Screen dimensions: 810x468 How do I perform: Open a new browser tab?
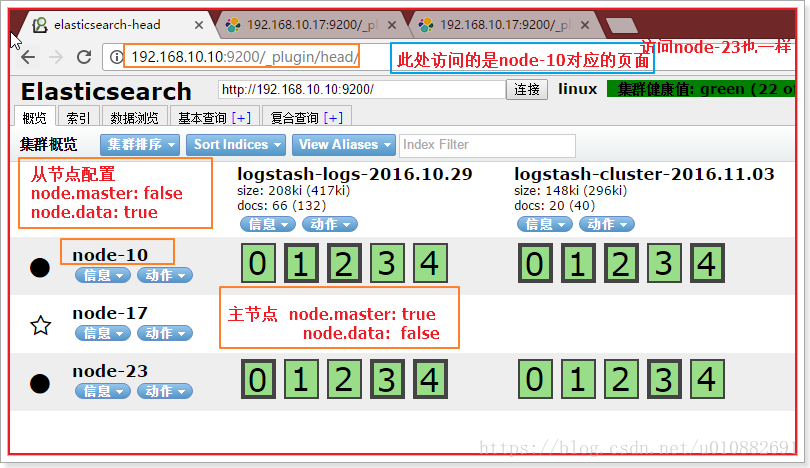point(621,25)
